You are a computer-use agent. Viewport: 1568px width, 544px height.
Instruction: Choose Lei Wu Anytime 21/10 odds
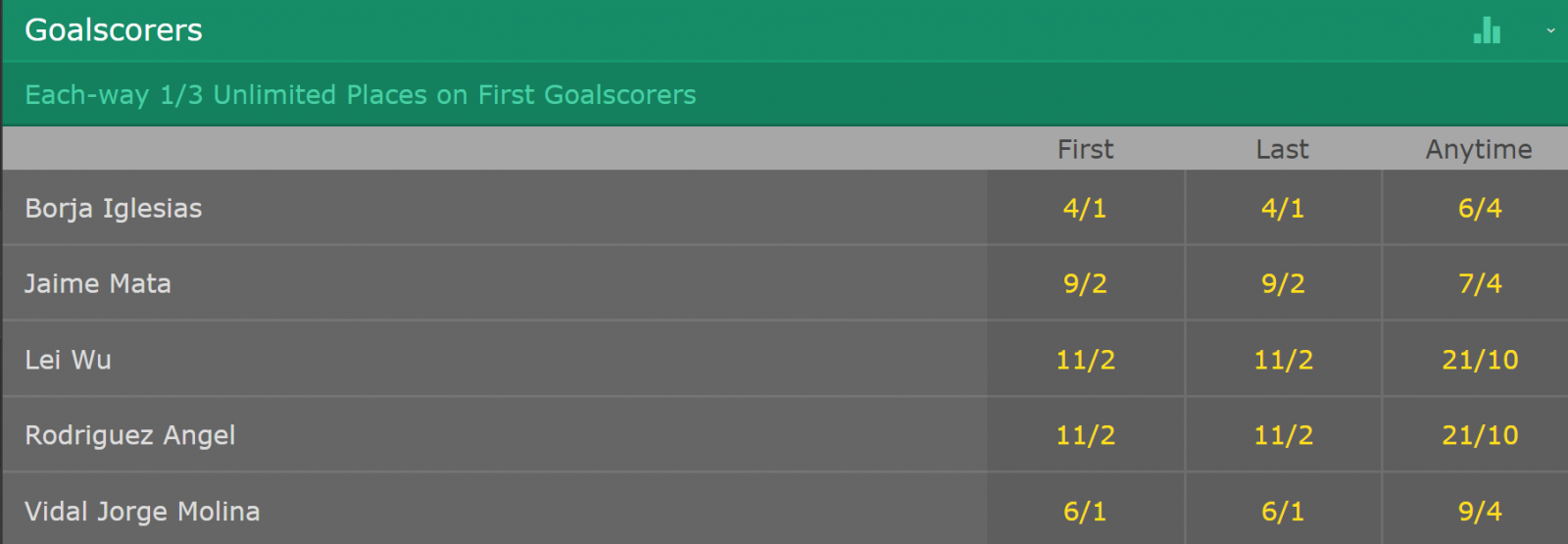pos(1480,360)
